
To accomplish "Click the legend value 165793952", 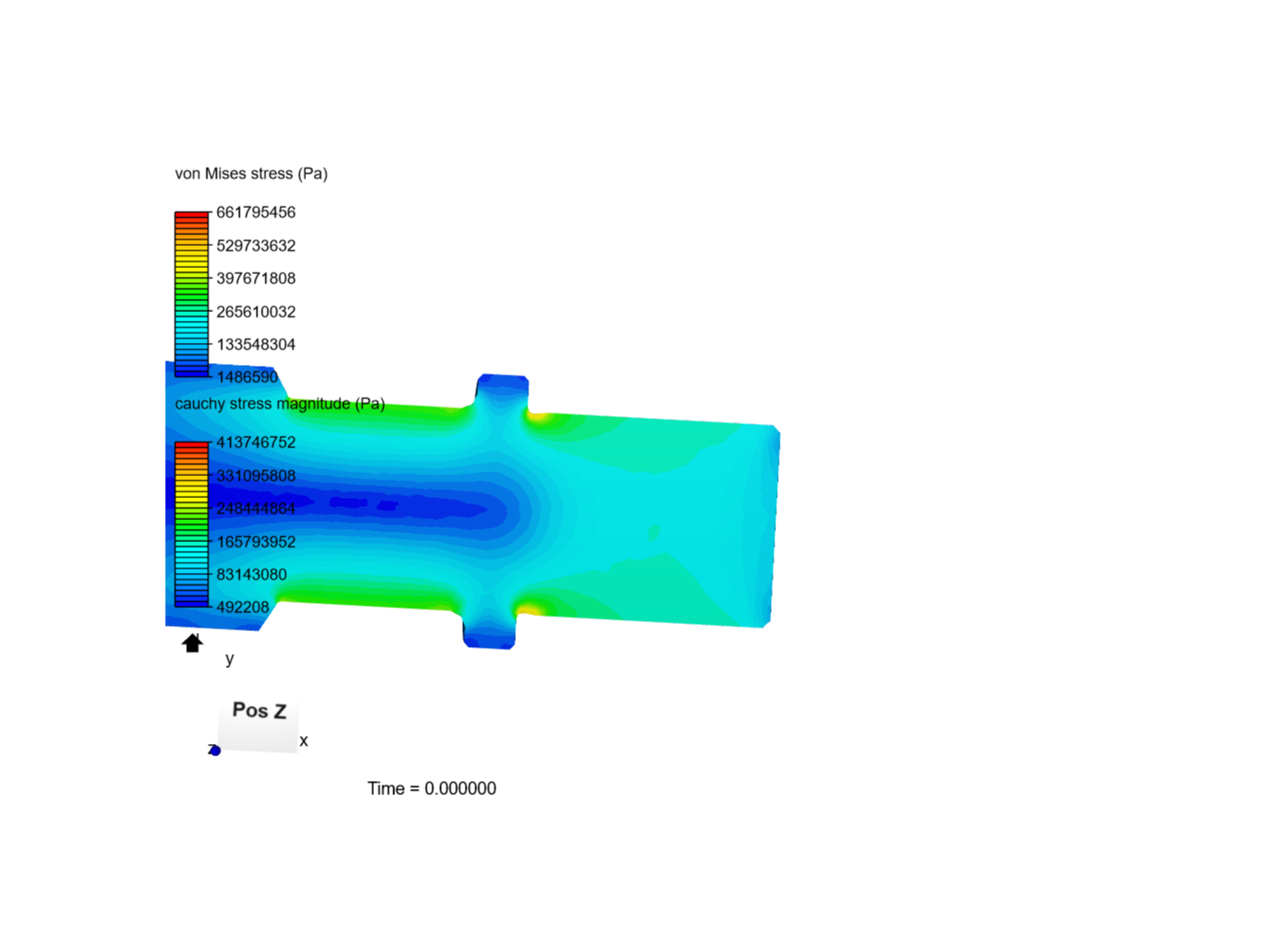I will pyautogui.click(x=256, y=542).
